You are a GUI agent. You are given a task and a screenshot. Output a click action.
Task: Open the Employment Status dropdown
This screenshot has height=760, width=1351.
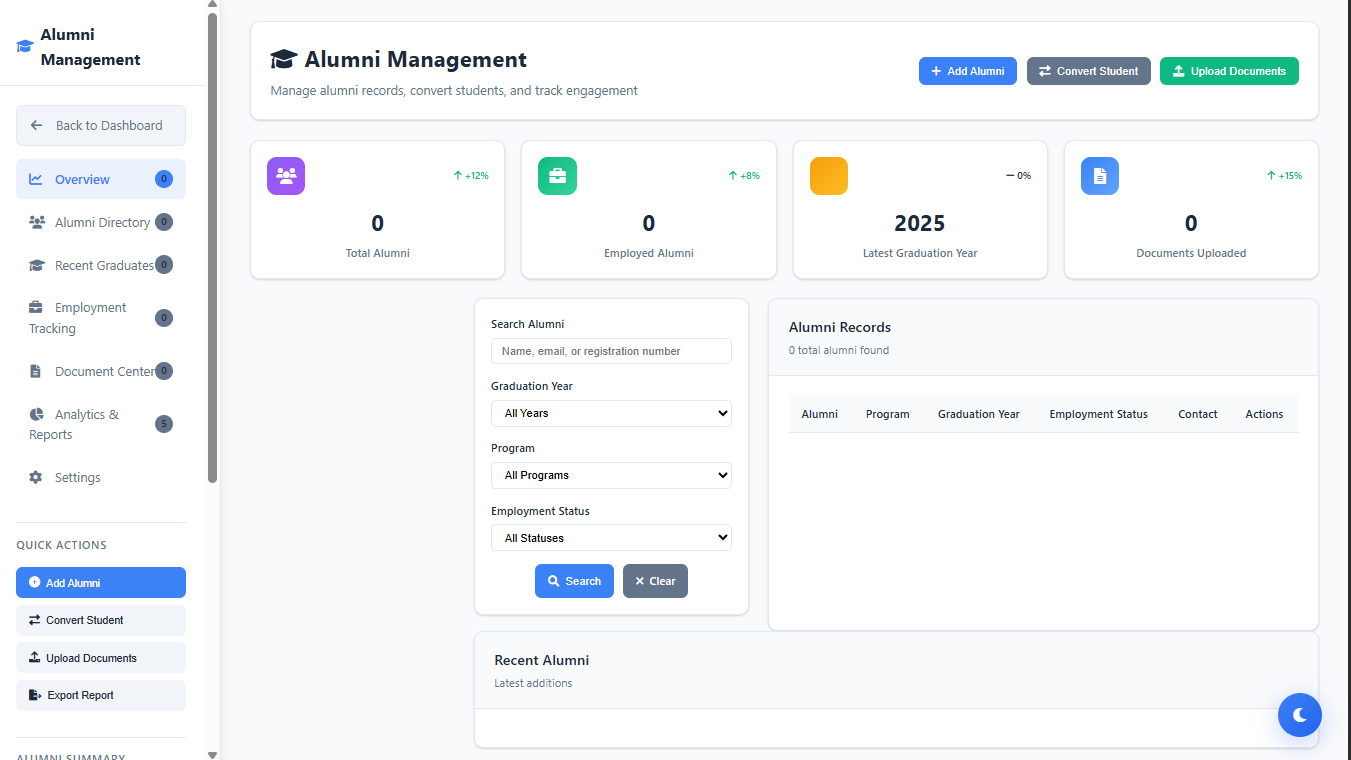[611, 538]
